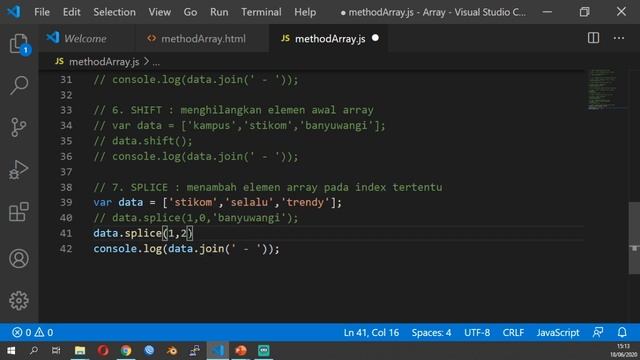Click the code minimap preview
Viewport: 640px width, 360px height.
click(606, 90)
